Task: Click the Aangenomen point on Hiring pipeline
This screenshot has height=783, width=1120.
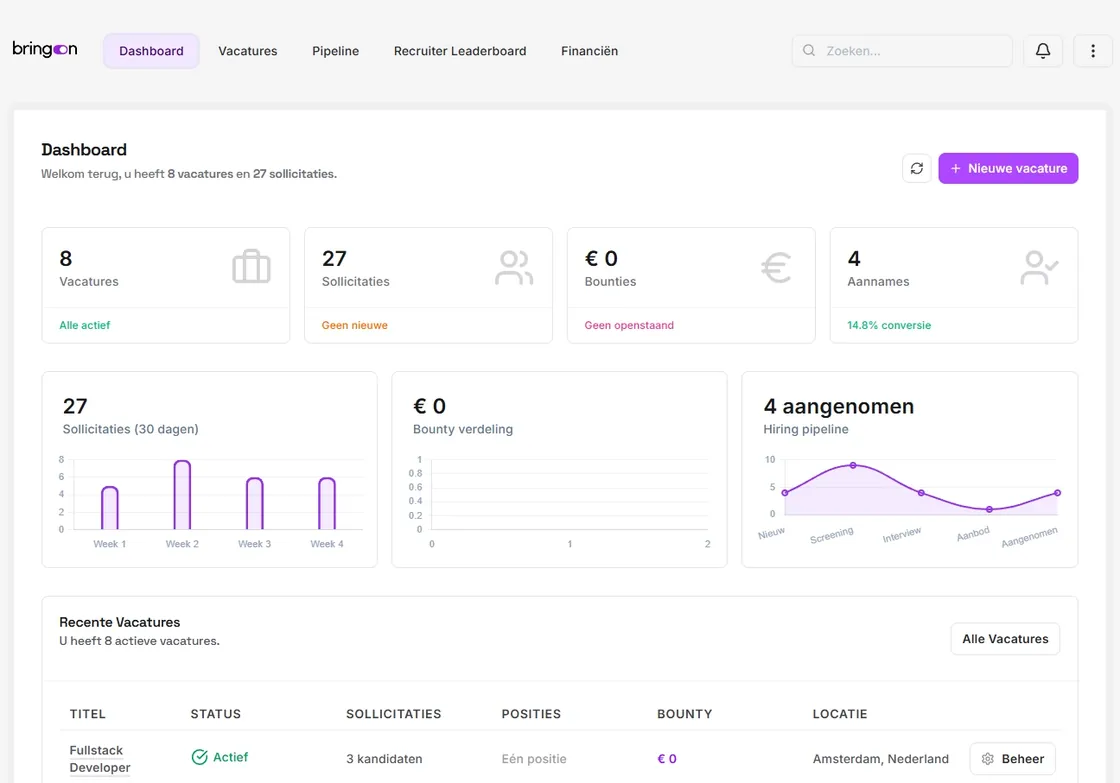Action: point(1058,493)
